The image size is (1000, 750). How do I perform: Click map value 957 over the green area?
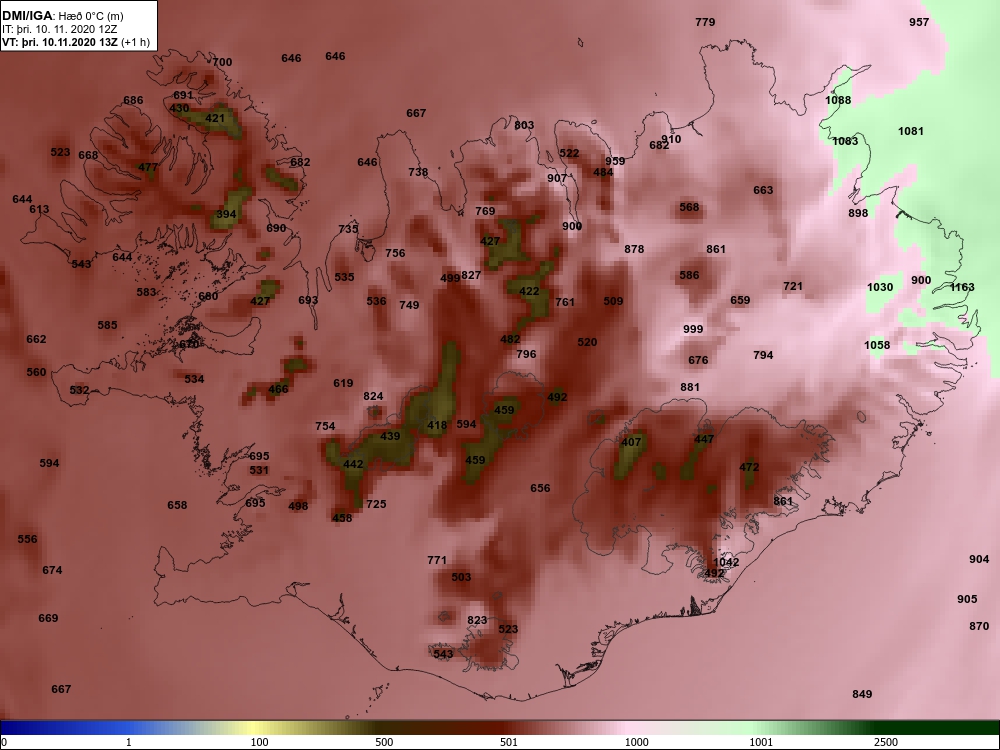(919, 22)
